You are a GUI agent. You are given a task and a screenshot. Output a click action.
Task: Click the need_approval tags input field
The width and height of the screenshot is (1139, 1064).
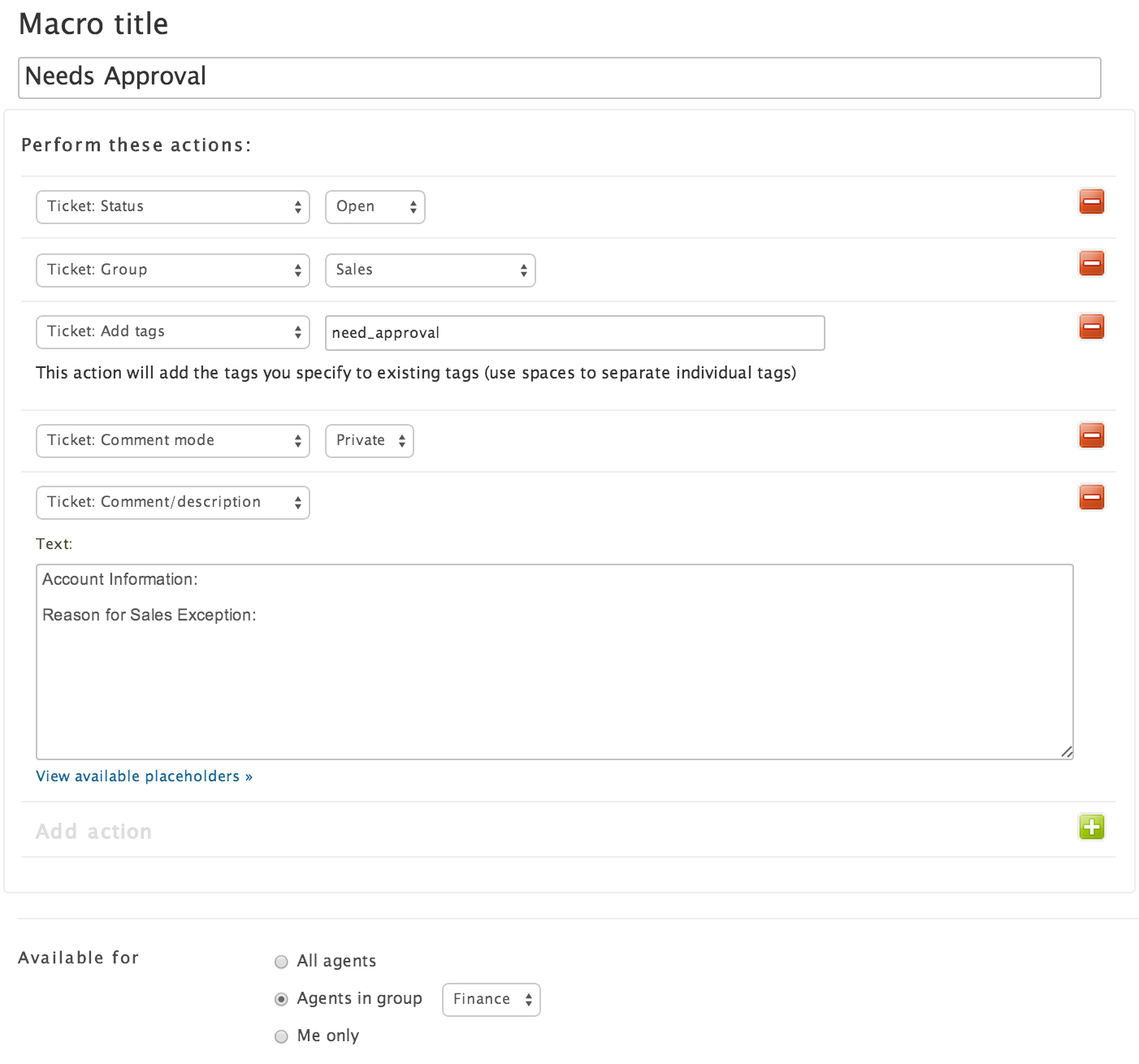(574, 333)
